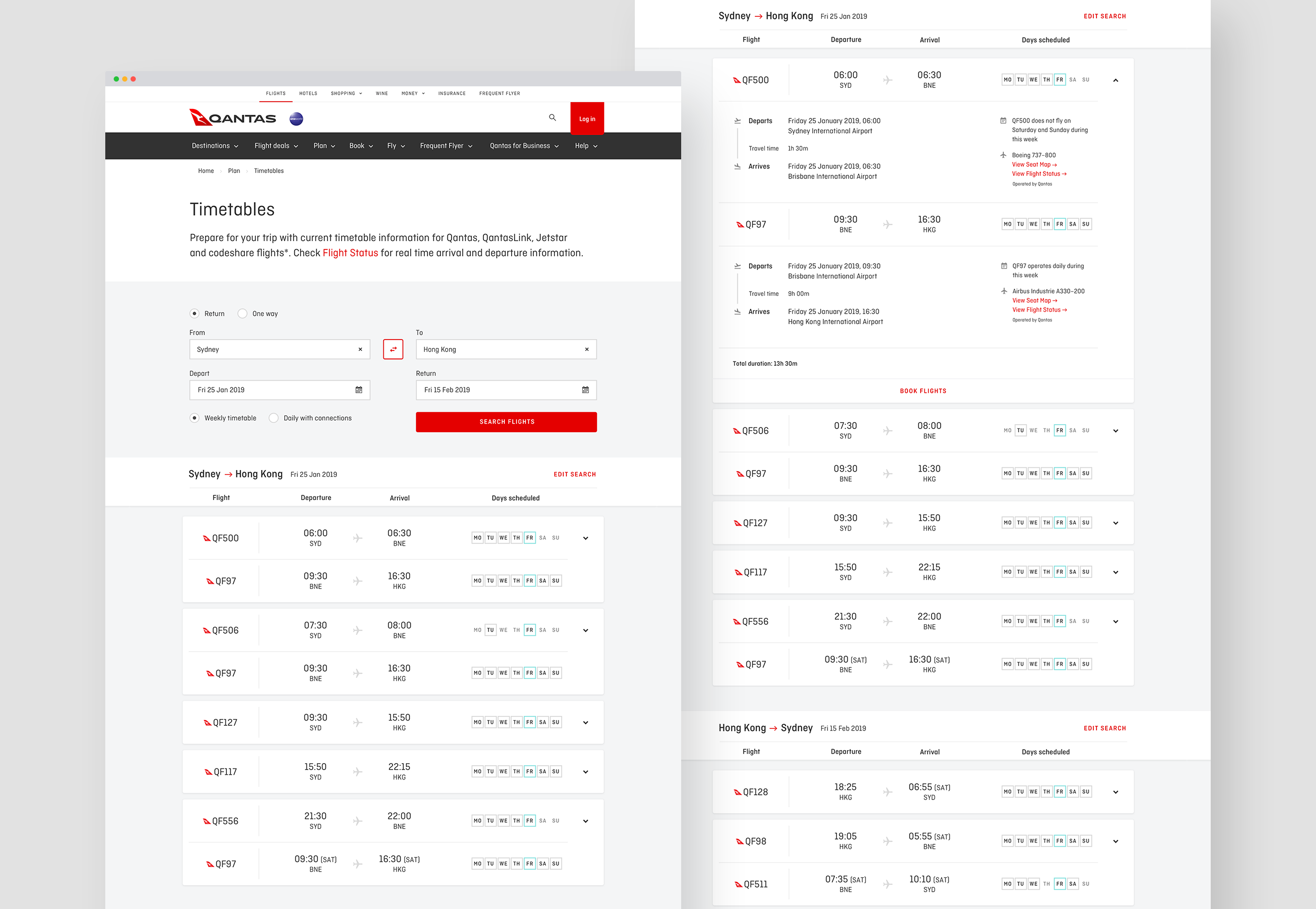The image size is (1316, 909).
Task: Open the Fly navigation menu
Action: click(396, 146)
